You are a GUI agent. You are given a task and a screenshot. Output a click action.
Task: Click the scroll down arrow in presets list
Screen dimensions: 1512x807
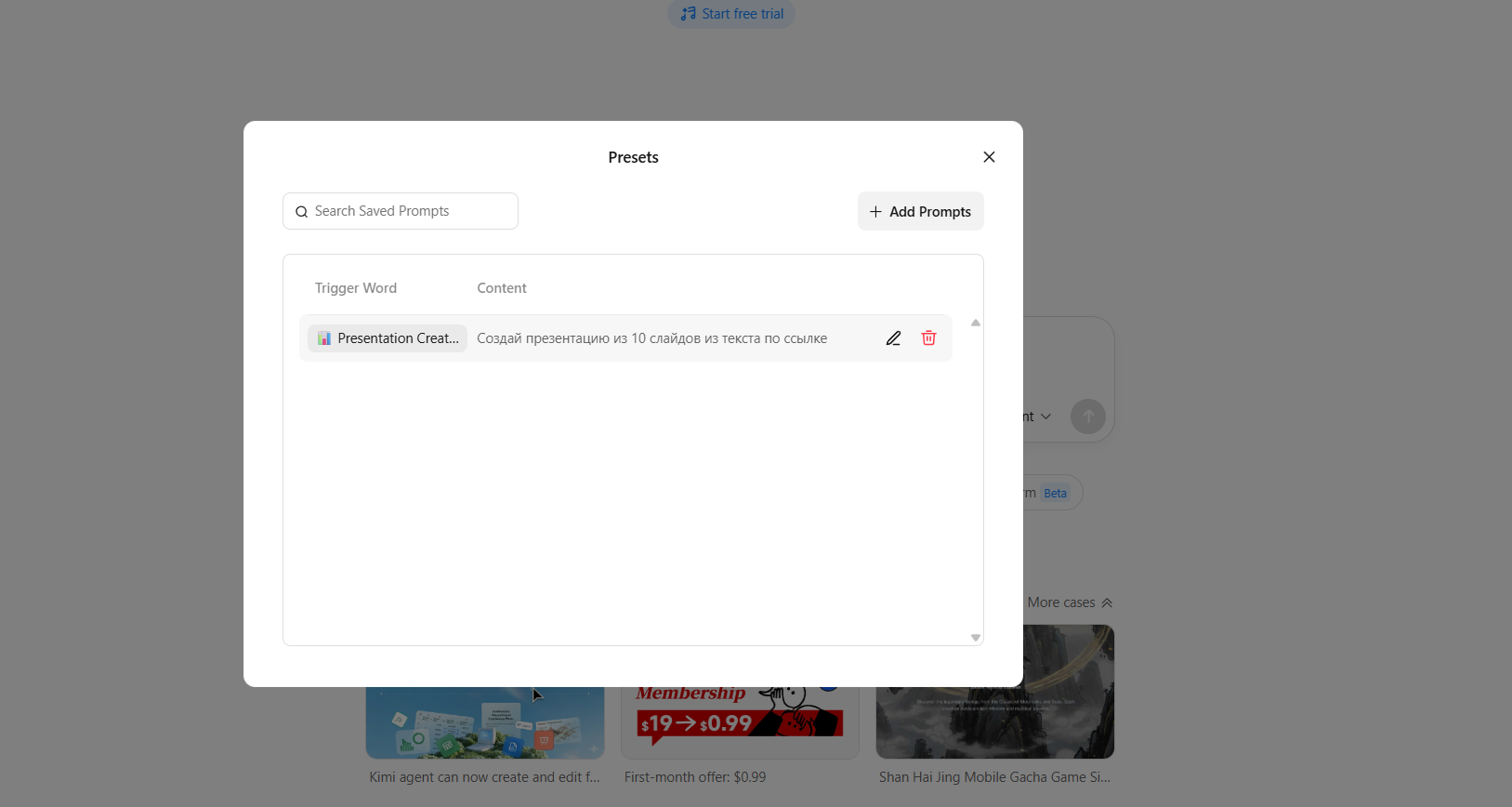coord(975,638)
